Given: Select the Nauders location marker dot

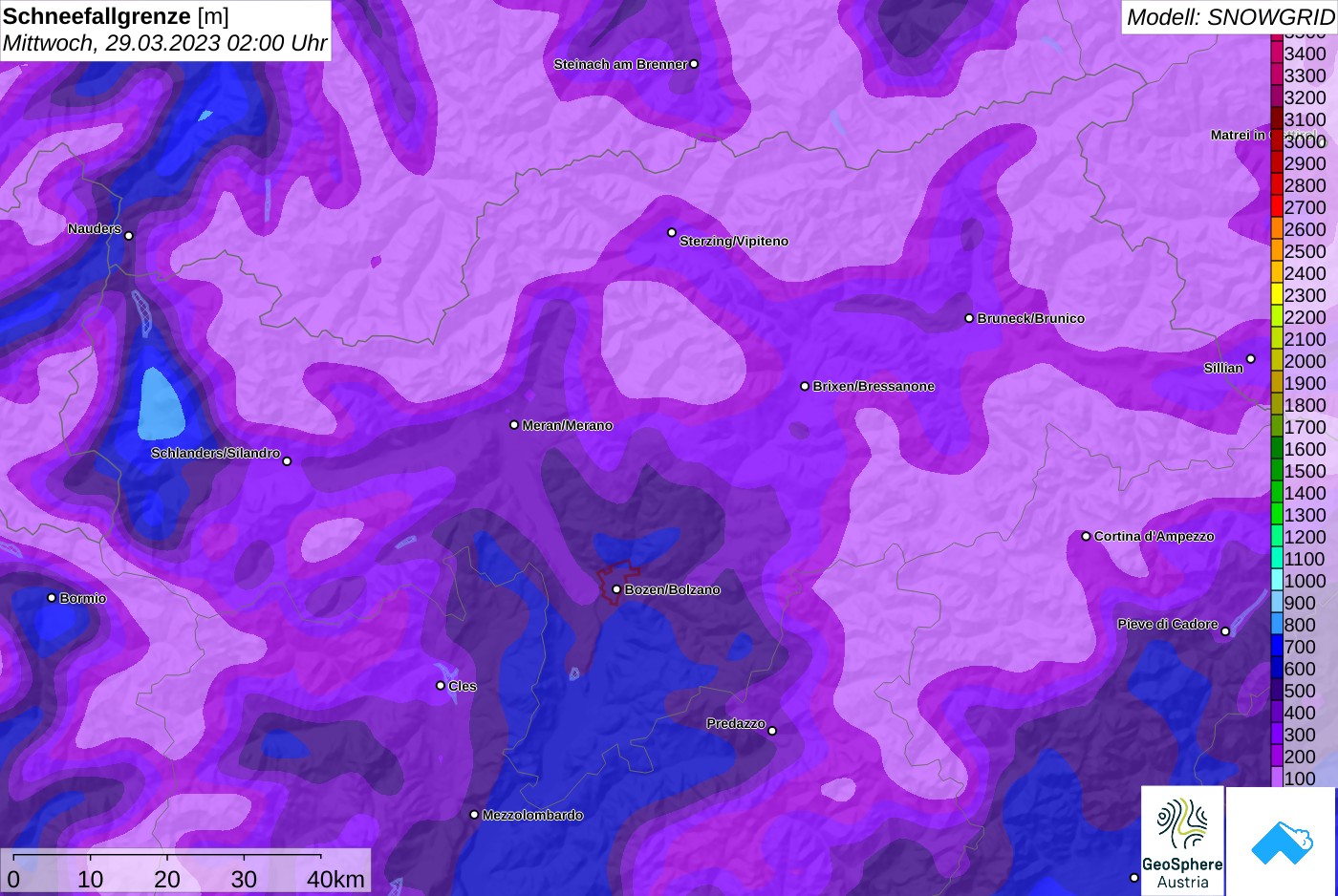Looking at the screenshot, I should pyautogui.click(x=129, y=236).
